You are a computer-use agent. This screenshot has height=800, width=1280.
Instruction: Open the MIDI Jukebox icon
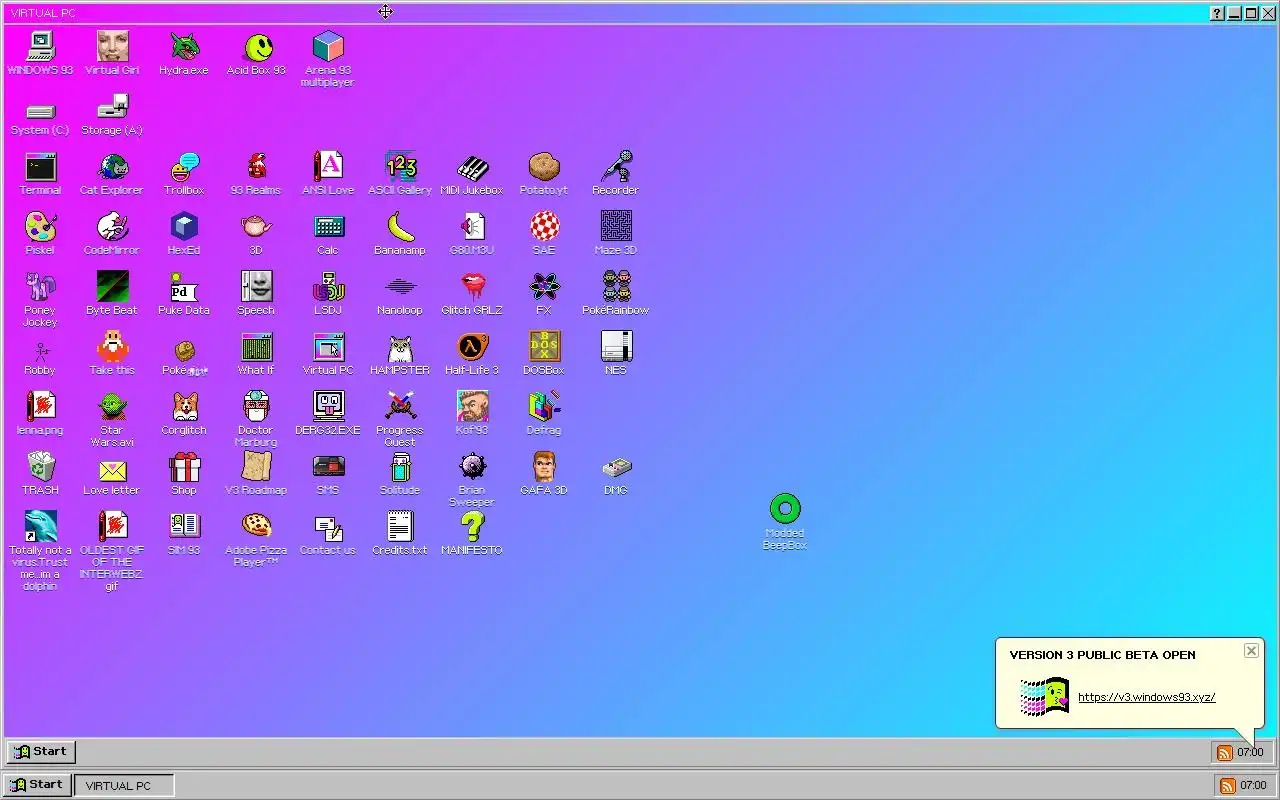tap(472, 174)
